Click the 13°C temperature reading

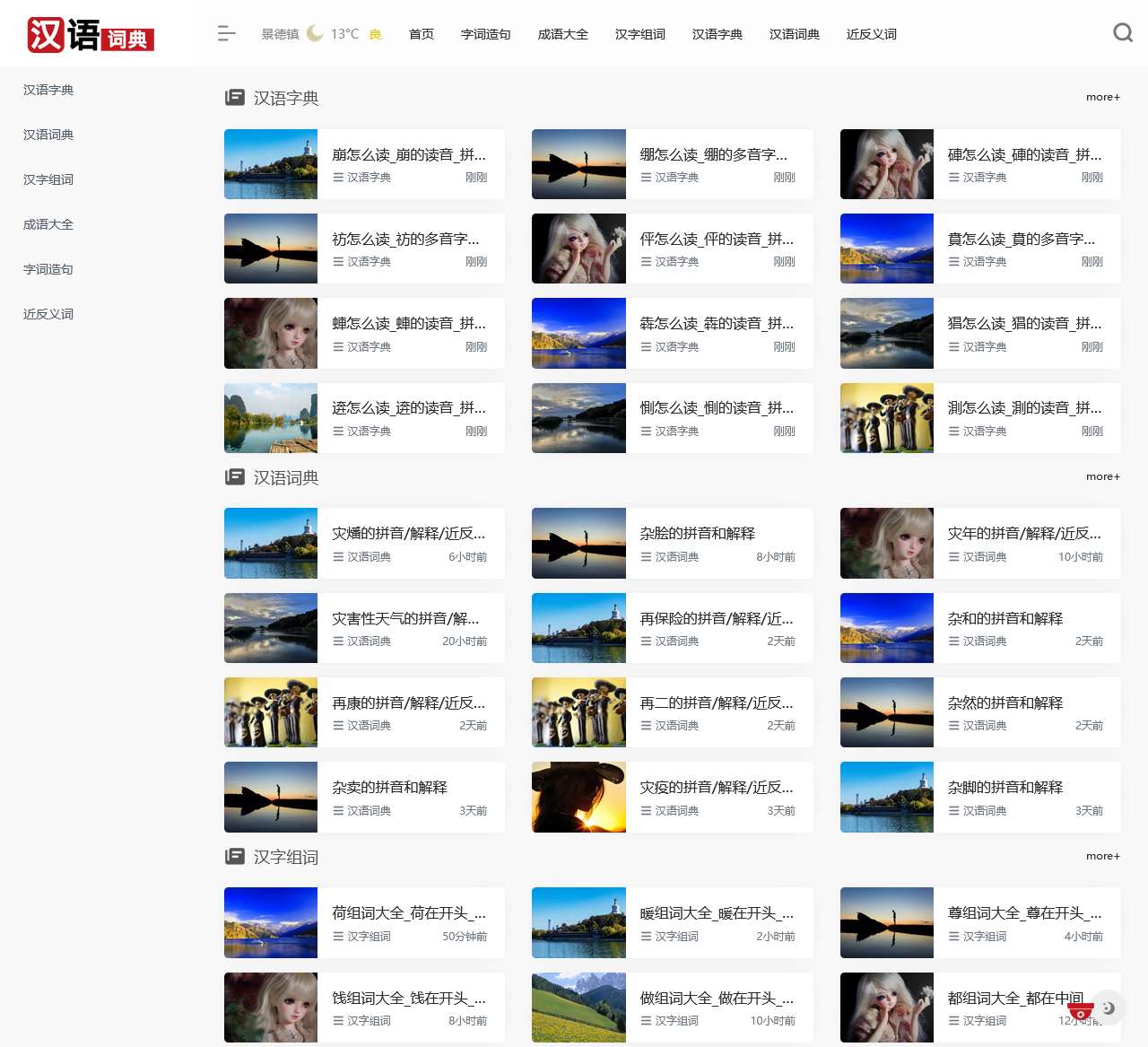coord(344,34)
